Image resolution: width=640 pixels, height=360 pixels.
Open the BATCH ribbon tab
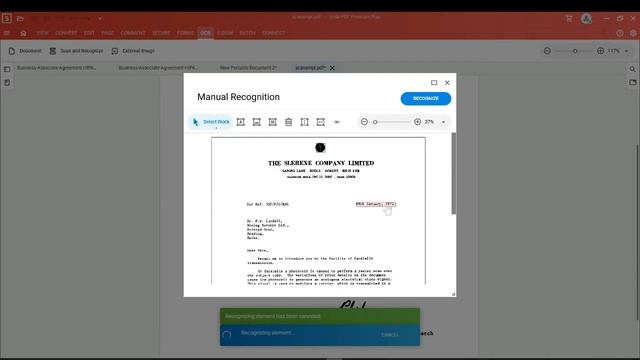(247, 33)
